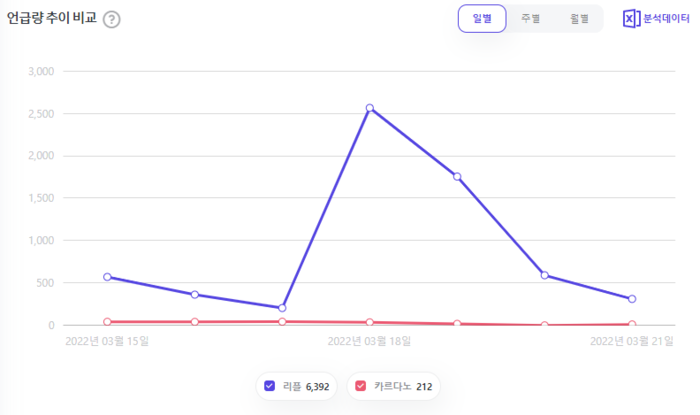Click the 언급량 추이 비교 chart title
700x415 pixels.
52,19
